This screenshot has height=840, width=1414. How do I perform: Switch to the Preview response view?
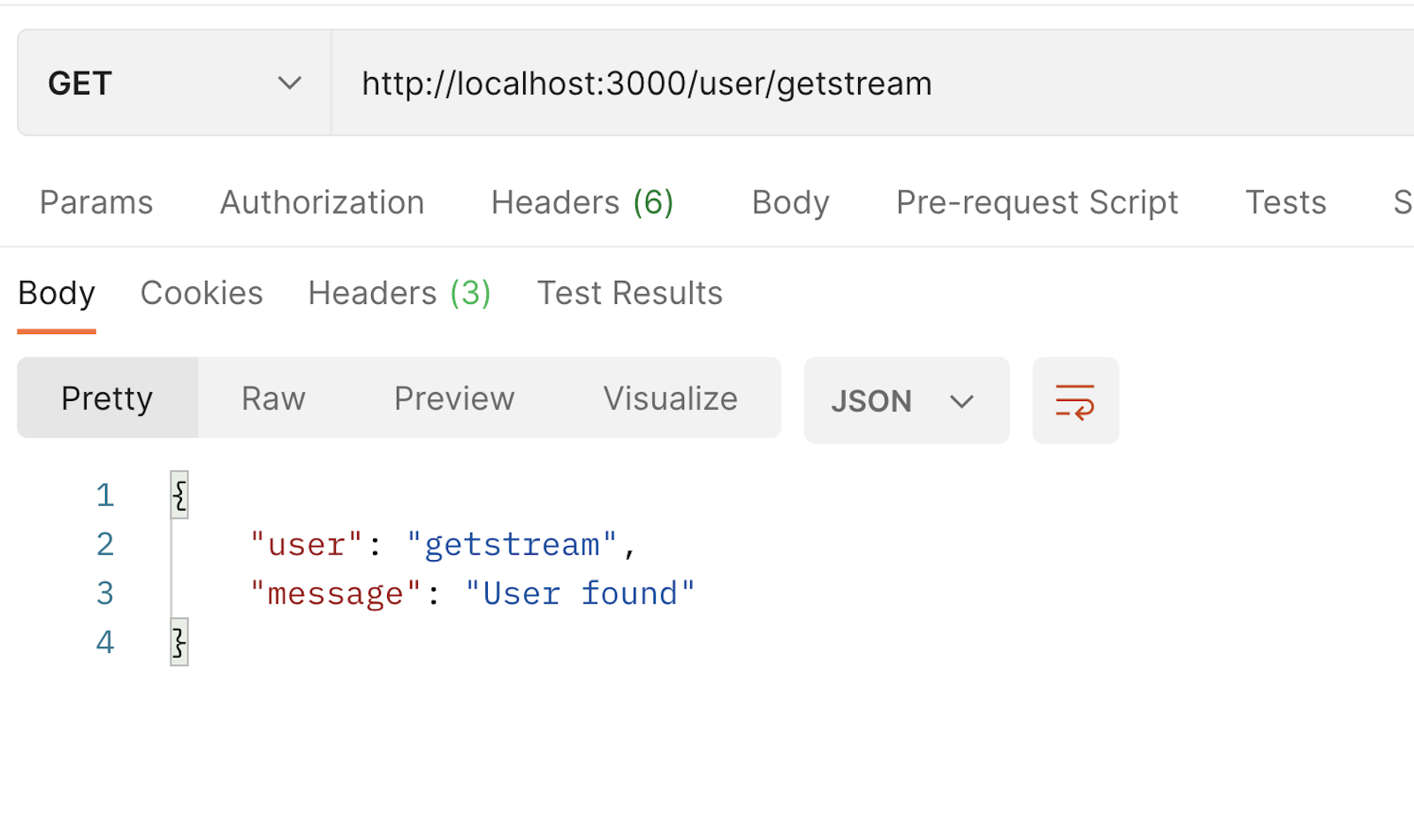(x=453, y=397)
